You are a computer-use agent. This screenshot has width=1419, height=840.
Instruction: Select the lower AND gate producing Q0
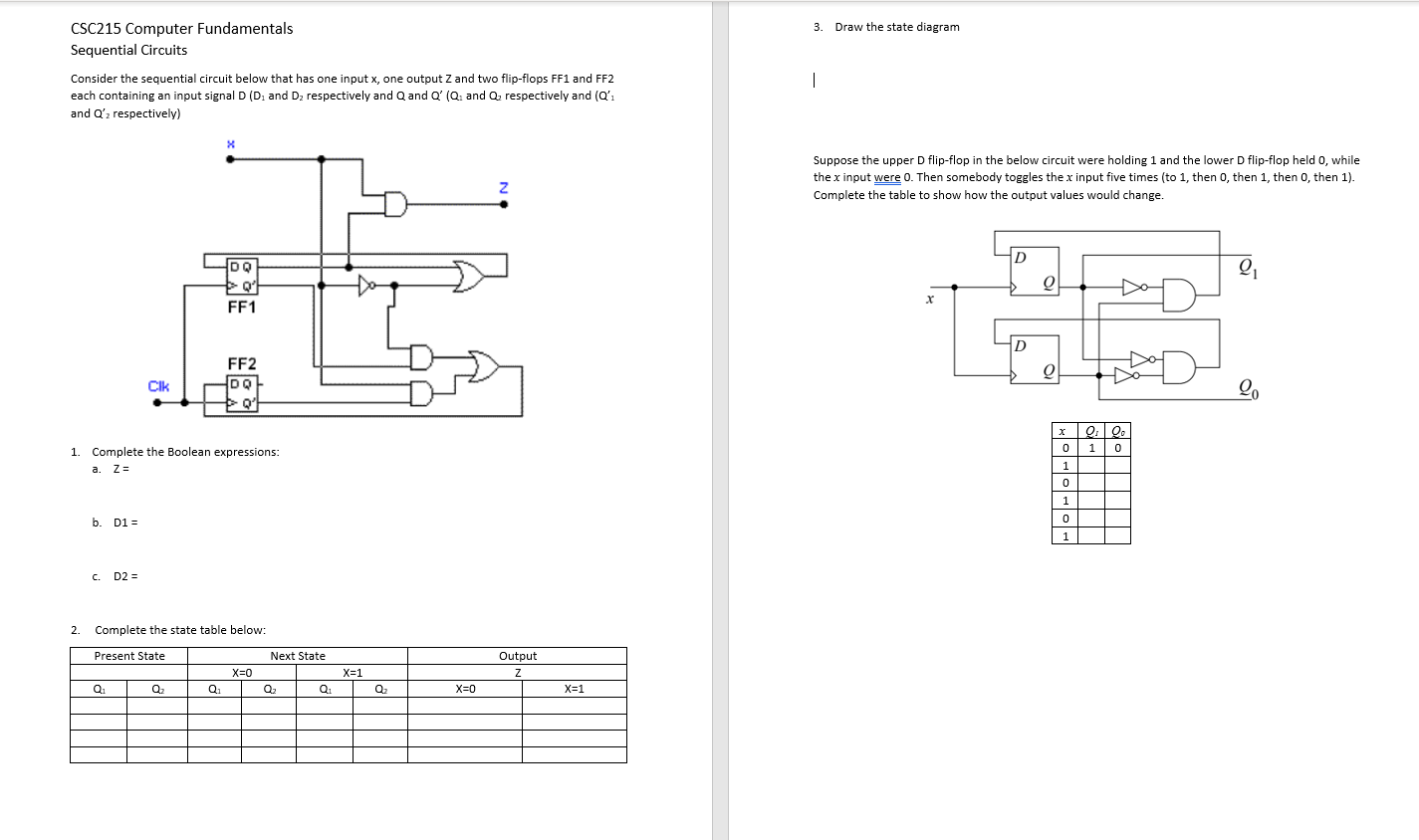(1178, 367)
